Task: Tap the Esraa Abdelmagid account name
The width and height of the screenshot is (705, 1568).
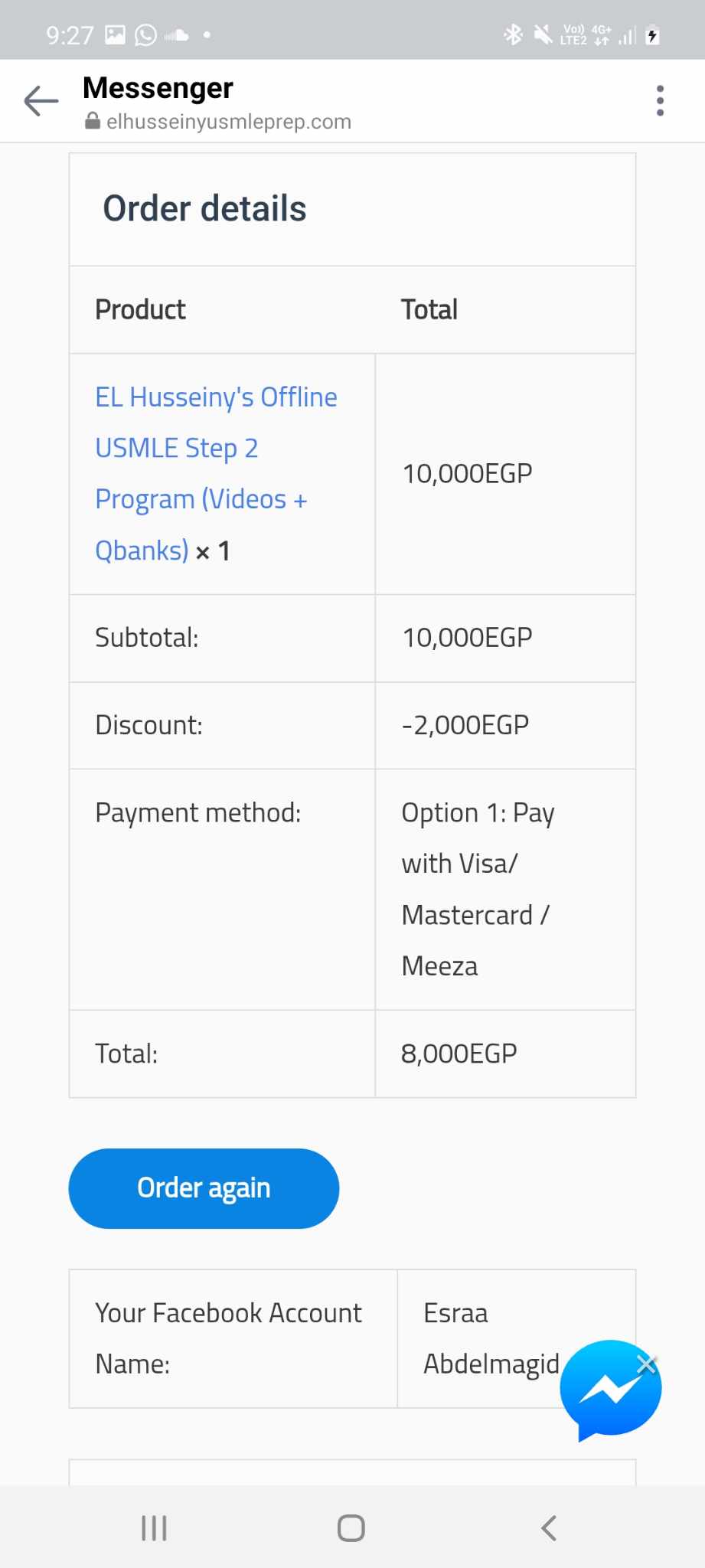Action: [x=490, y=1338]
